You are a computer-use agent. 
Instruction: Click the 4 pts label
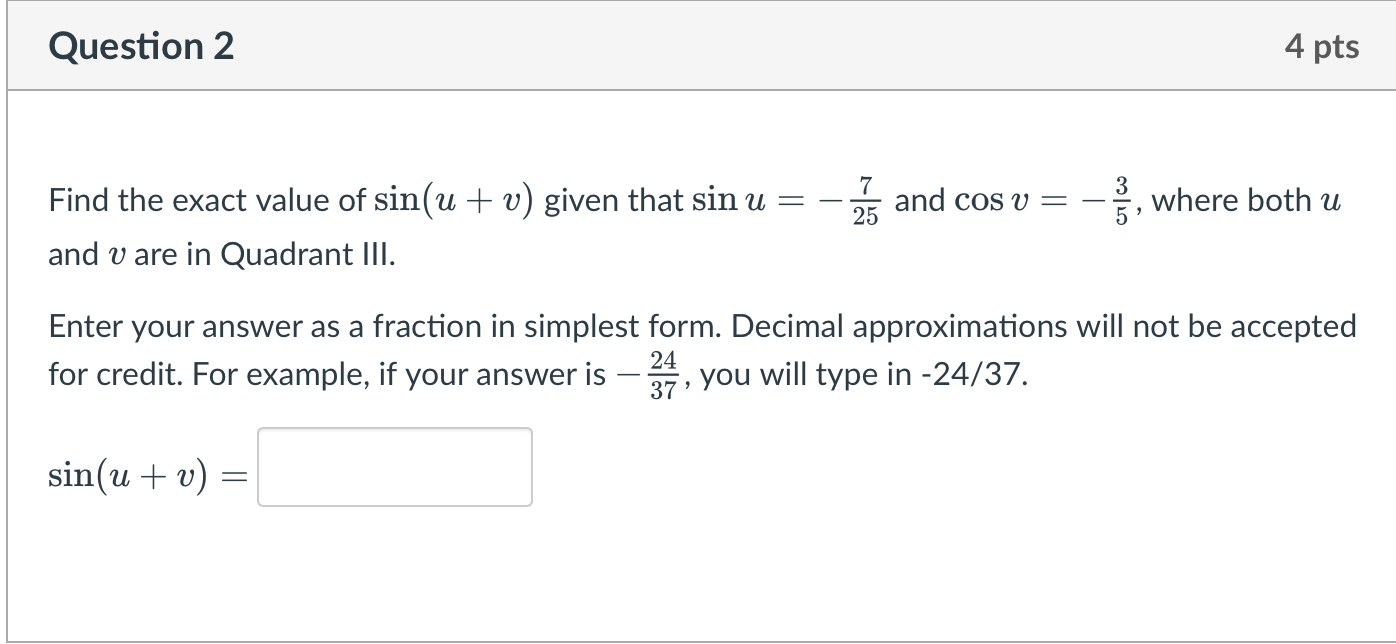[1324, 45]
